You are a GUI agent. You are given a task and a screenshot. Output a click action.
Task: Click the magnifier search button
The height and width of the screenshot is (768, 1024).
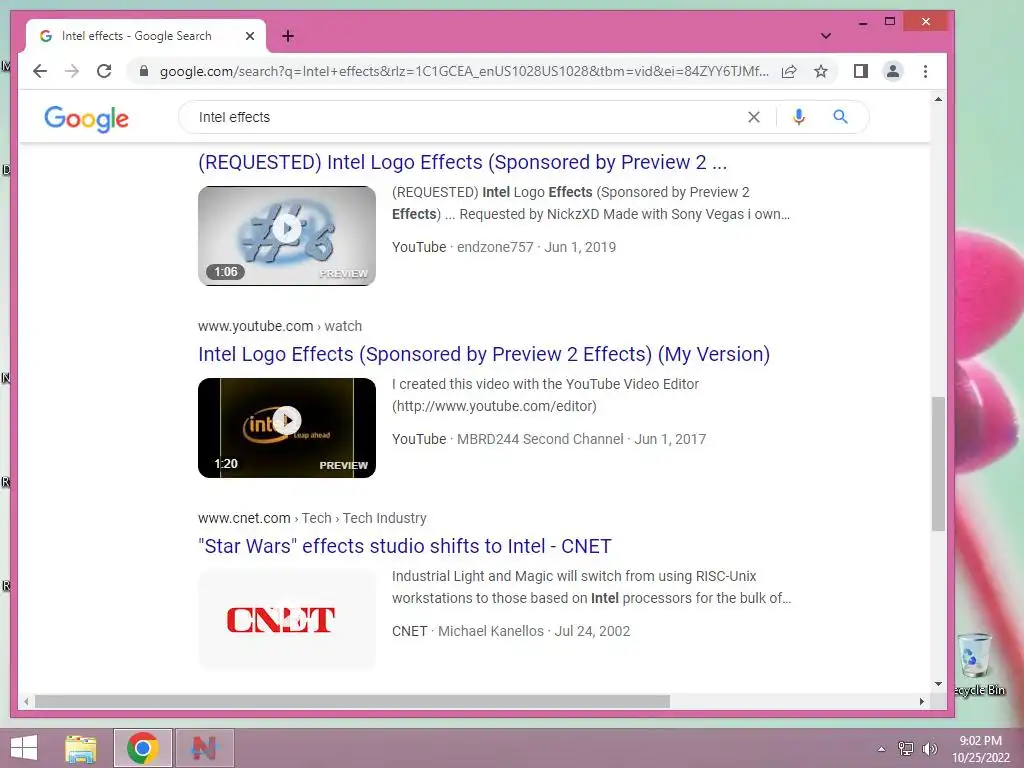point(840,117)
